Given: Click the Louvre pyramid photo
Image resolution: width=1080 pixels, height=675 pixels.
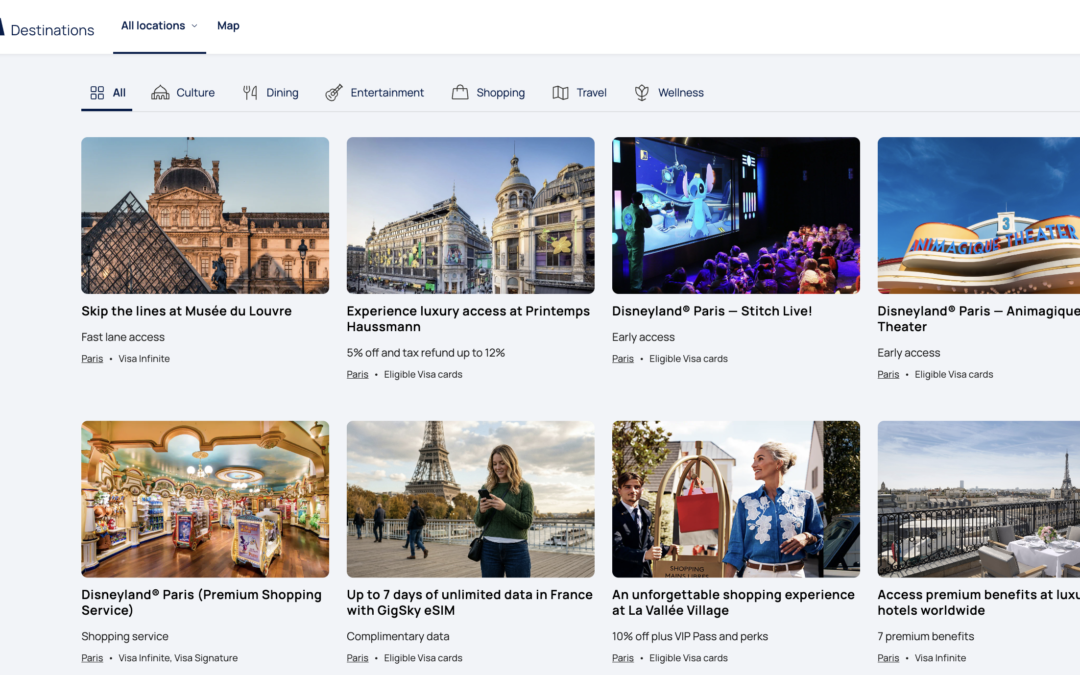Looking at the screenshot, I should click(205, 216).
